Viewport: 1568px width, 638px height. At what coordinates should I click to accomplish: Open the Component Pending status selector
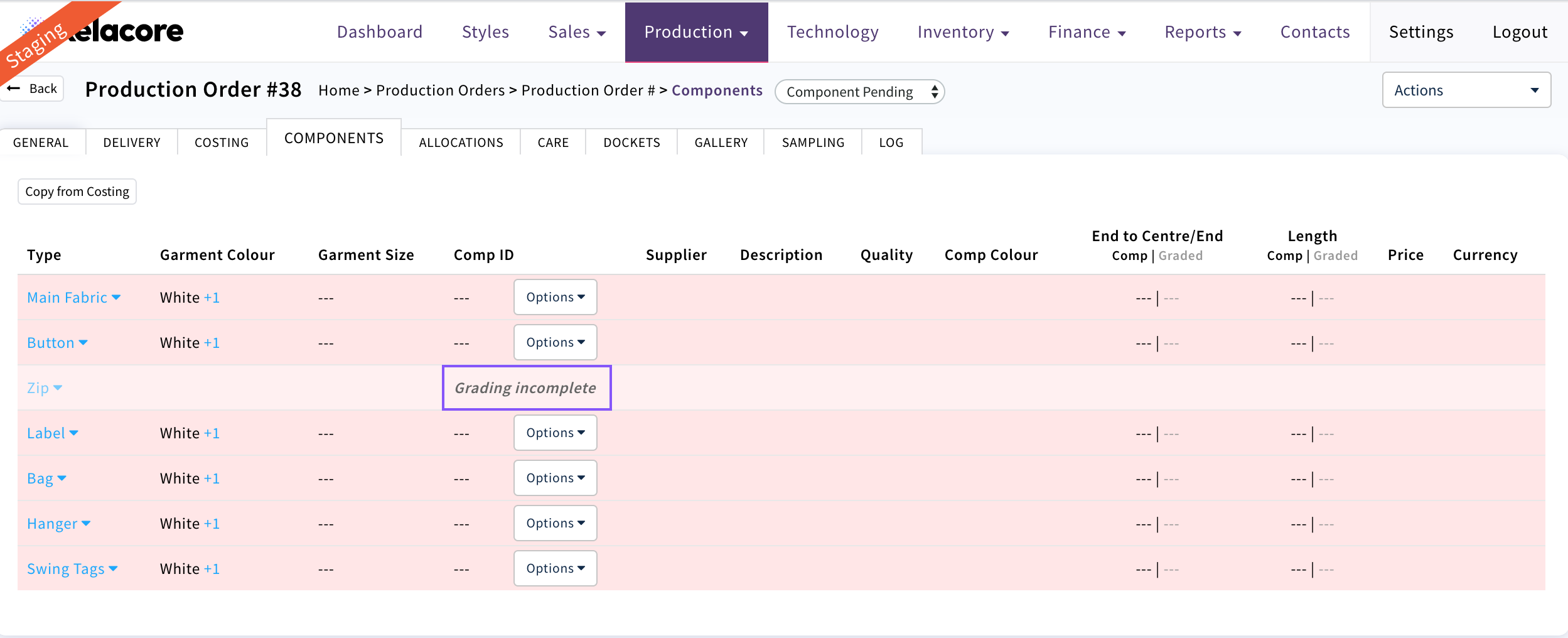[x=859, y=92]
